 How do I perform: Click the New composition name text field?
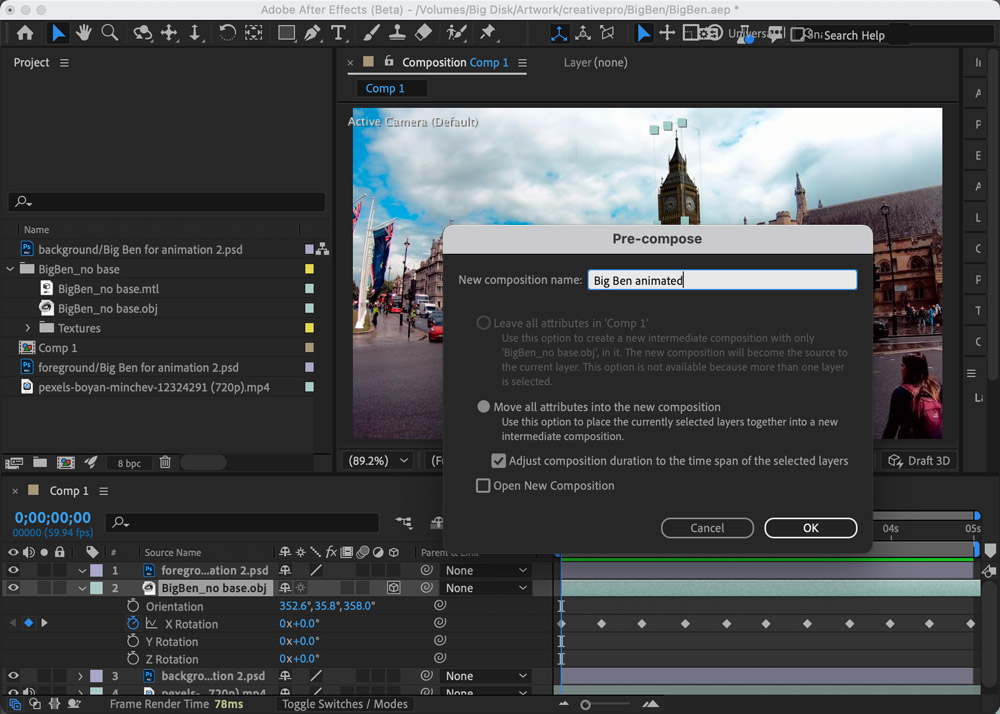point(721,281)
